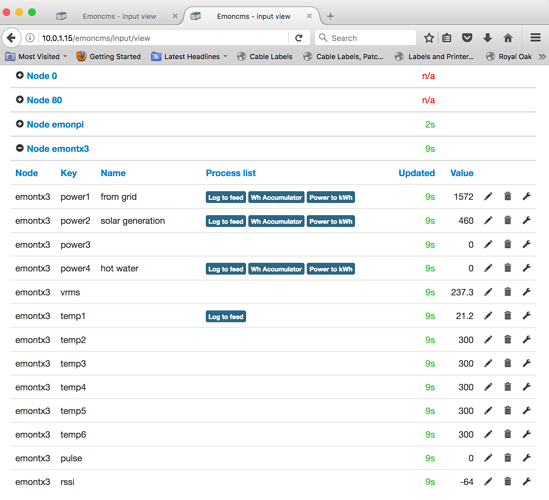Expand Node 0 with the plus icon
Image resolution: width=549 pixels, height=500 pixels.
20,75
